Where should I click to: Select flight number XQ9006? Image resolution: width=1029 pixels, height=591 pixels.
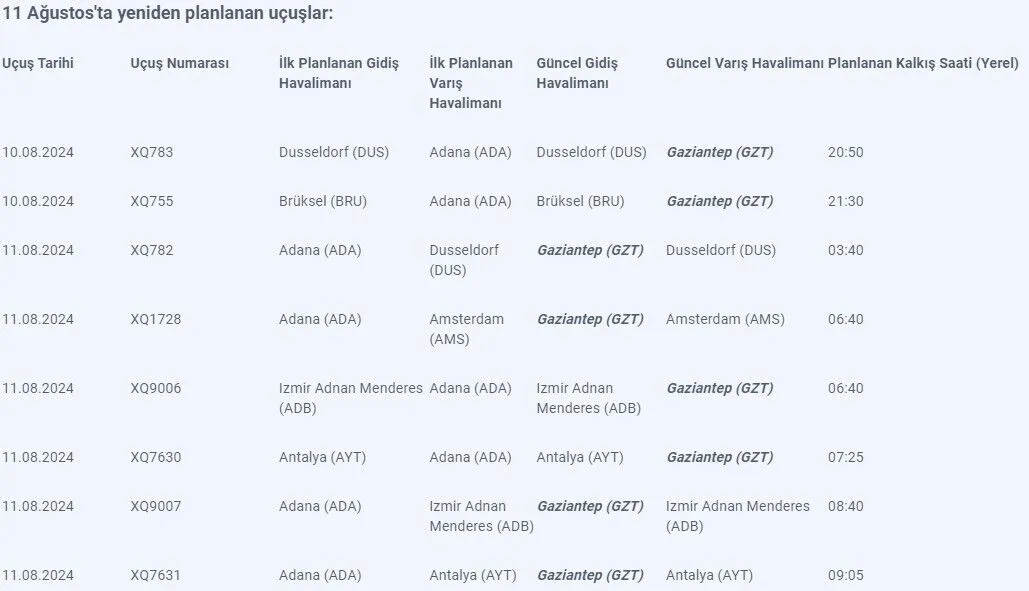(x=156, y=388)
